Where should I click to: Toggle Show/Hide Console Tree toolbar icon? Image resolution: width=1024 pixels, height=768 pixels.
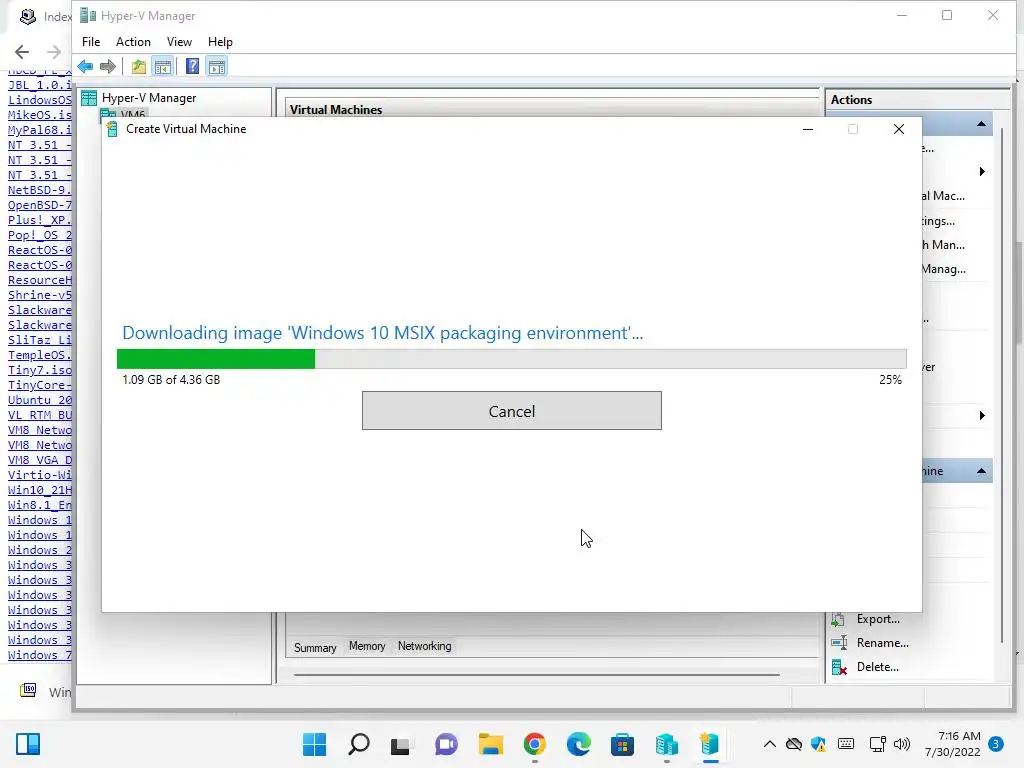pos(163,66)
